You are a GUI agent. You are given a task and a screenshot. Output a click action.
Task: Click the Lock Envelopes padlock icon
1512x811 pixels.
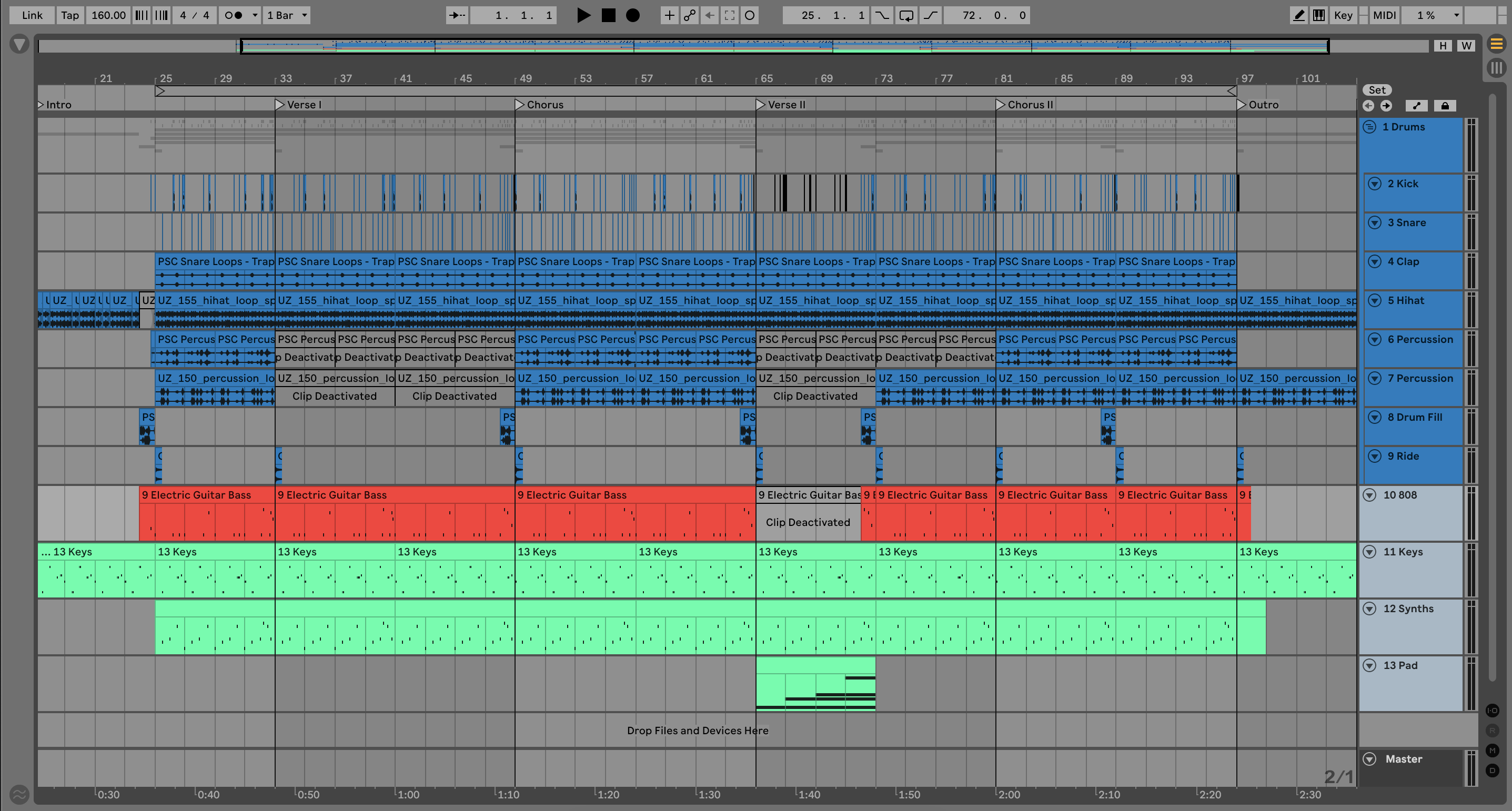point(1445,106)
